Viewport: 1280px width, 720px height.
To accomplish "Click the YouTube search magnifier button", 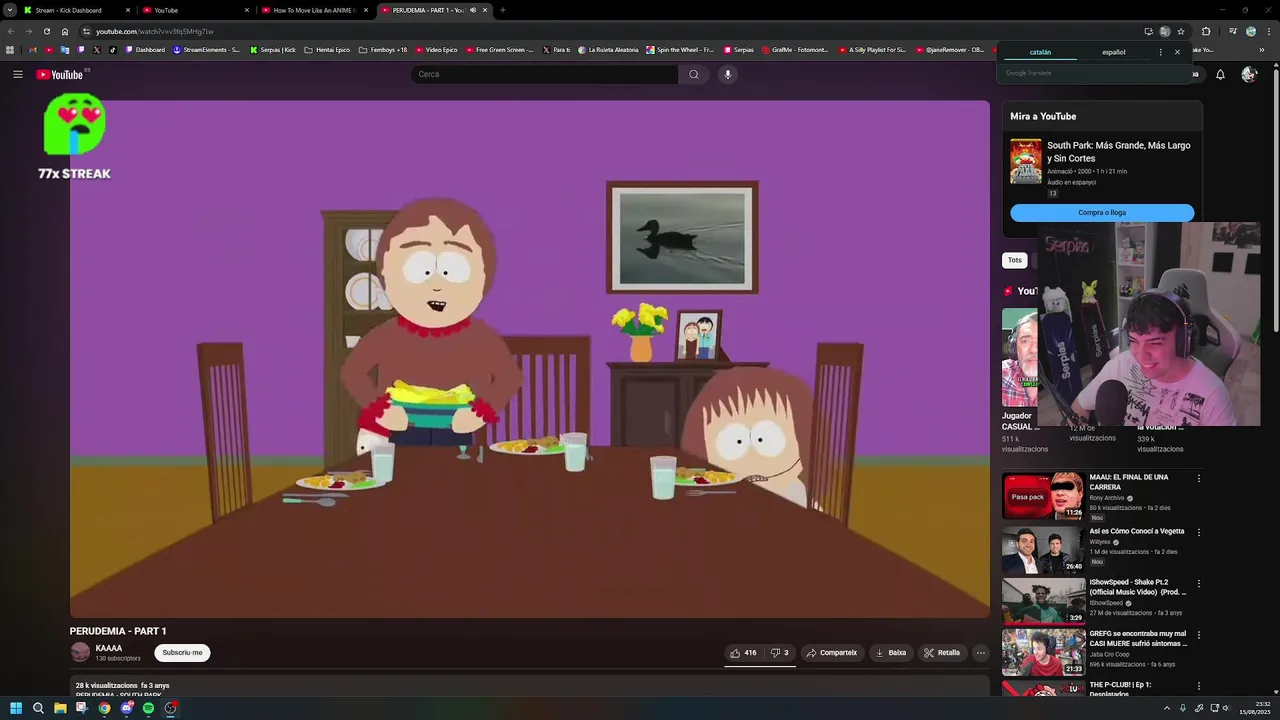I will click(x=694, y=74).
